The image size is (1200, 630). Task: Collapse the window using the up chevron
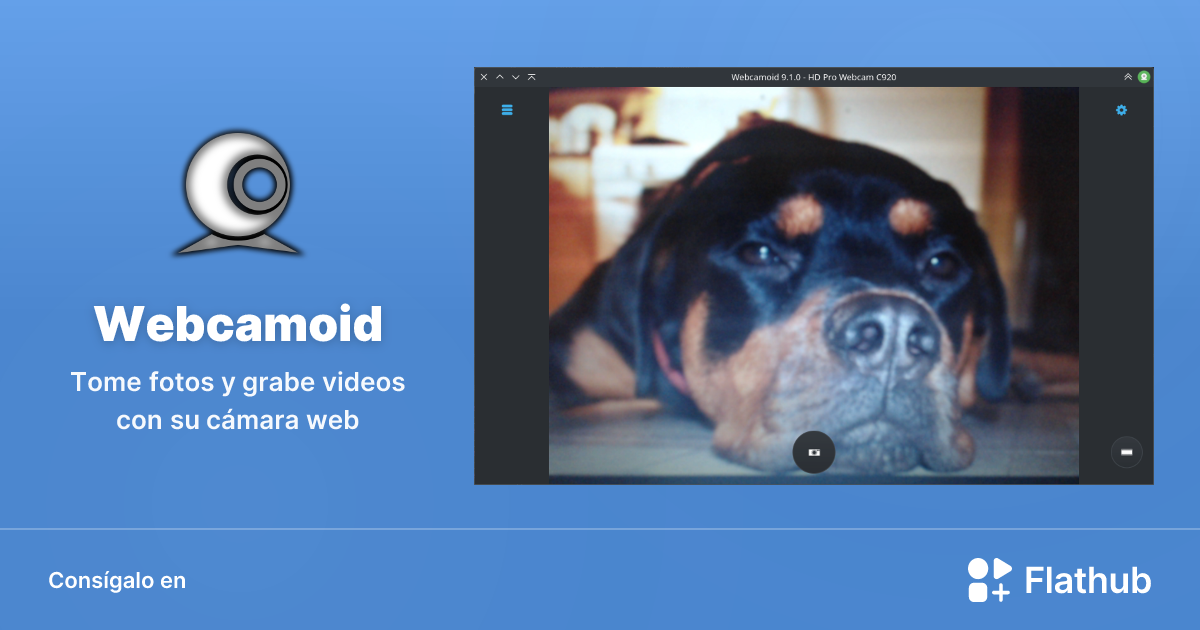coord(499,76)
